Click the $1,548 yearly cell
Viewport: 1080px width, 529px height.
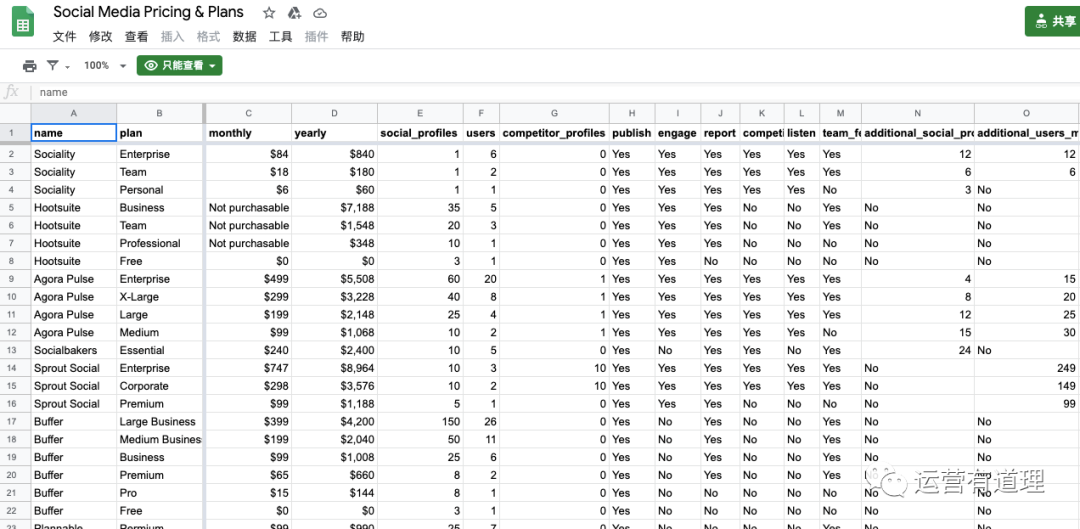[334, 225]
